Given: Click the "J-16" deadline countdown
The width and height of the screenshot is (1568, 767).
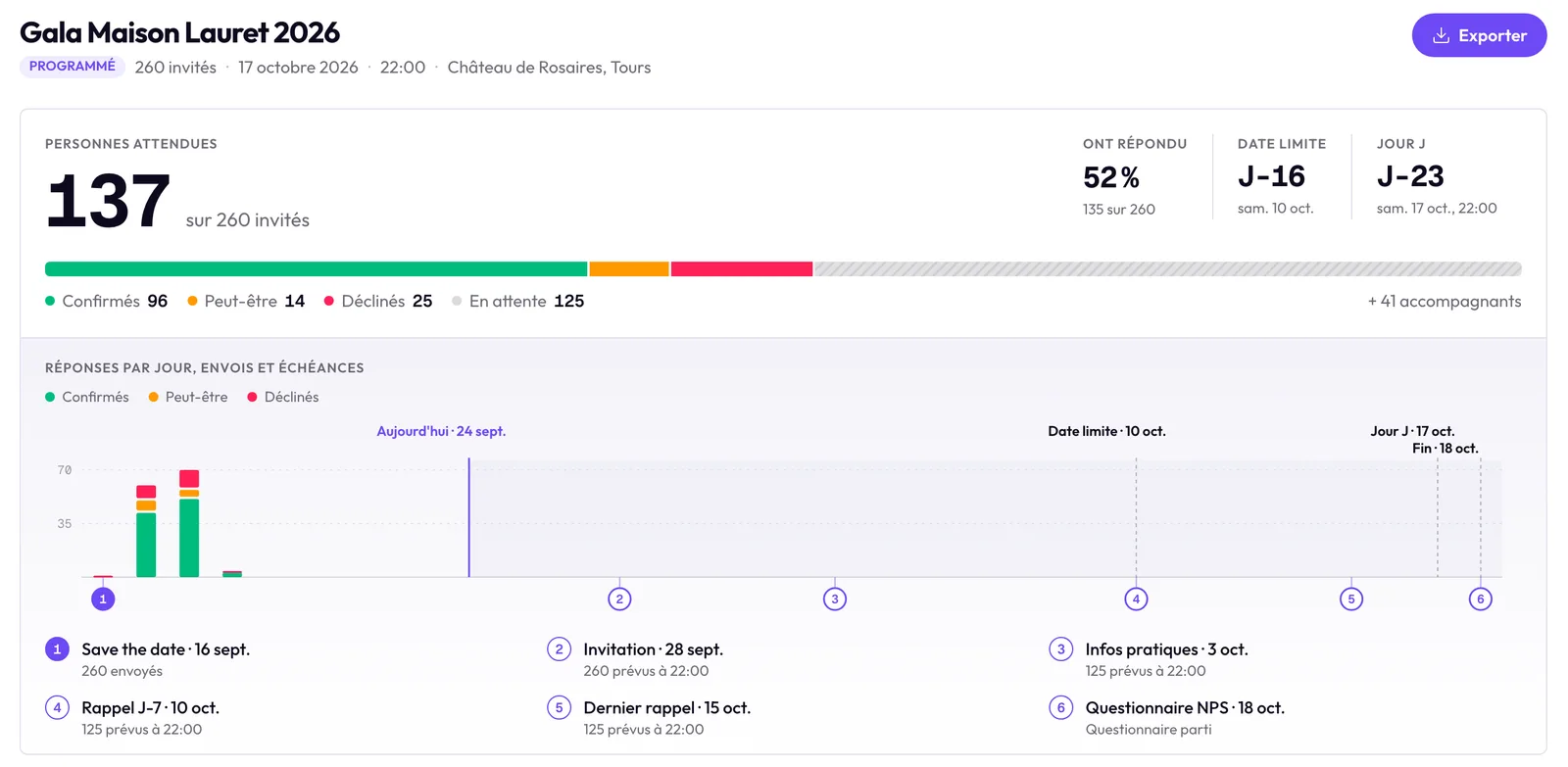Looking at the screenshot, I should click(x=1271, y=176).
